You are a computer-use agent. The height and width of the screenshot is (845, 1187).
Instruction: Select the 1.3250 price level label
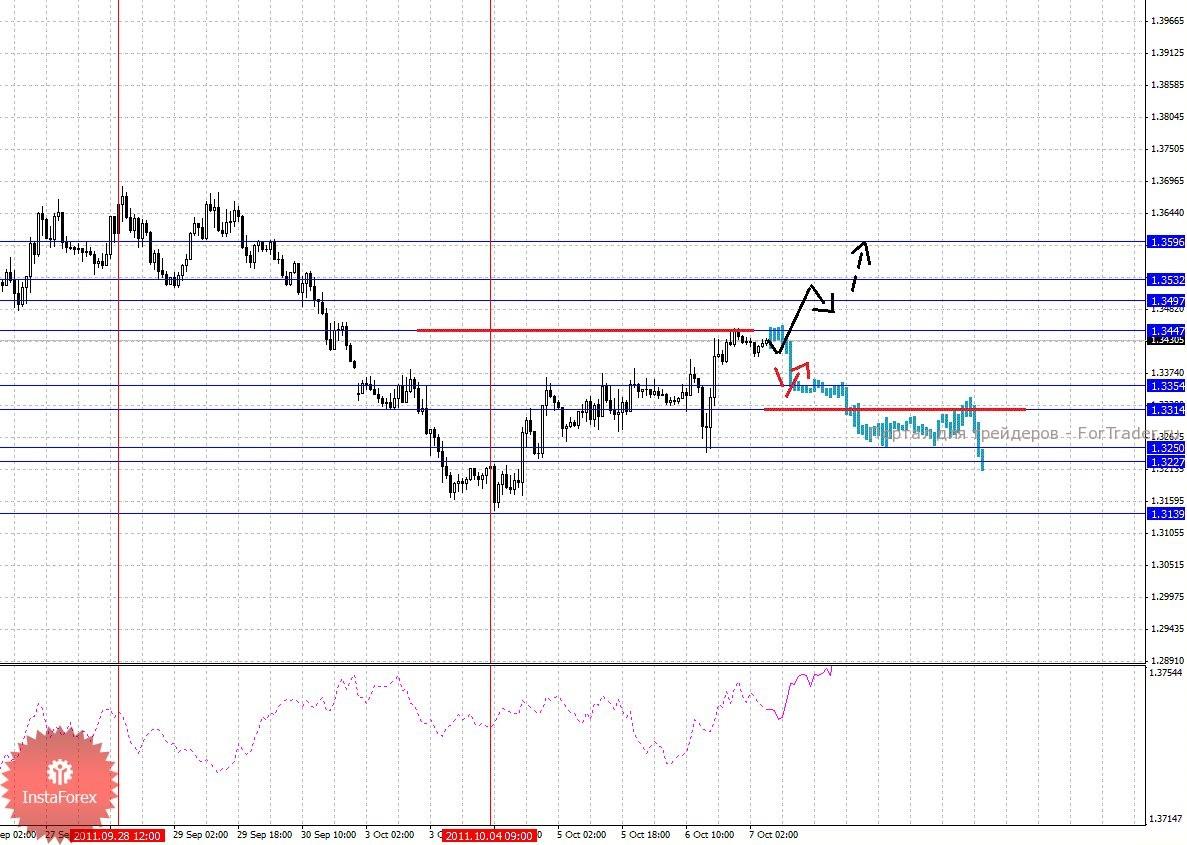1167,448
